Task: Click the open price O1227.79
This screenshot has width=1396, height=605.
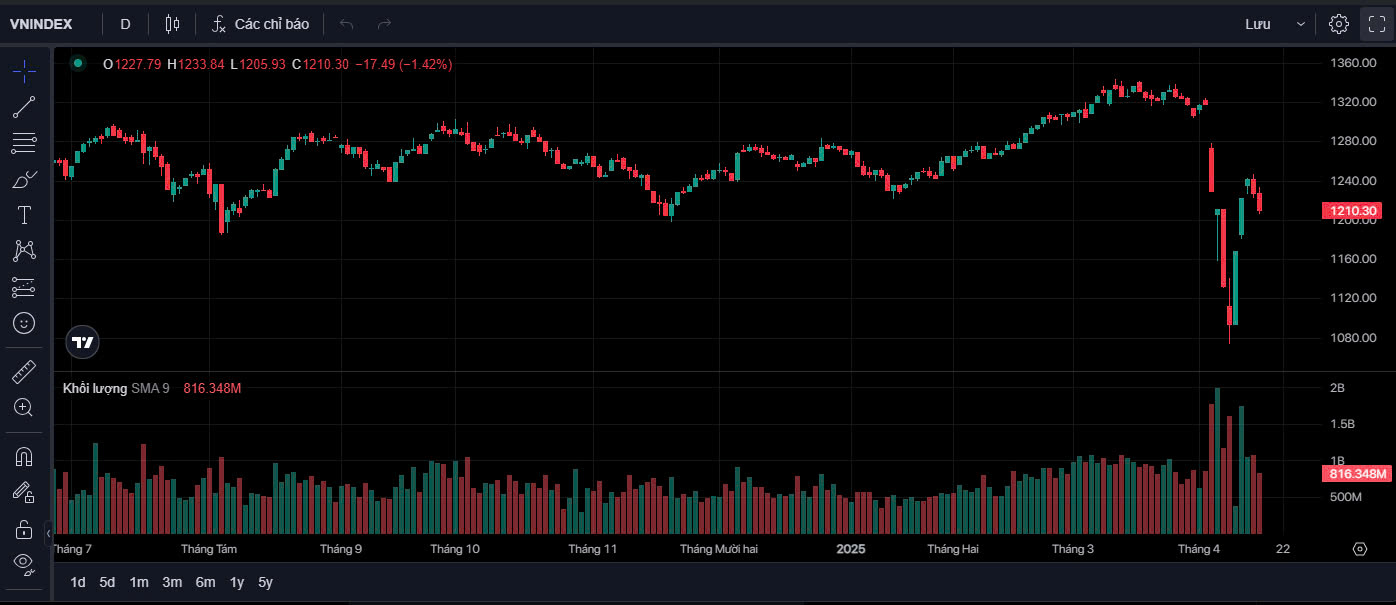Action: click(132, 64)
